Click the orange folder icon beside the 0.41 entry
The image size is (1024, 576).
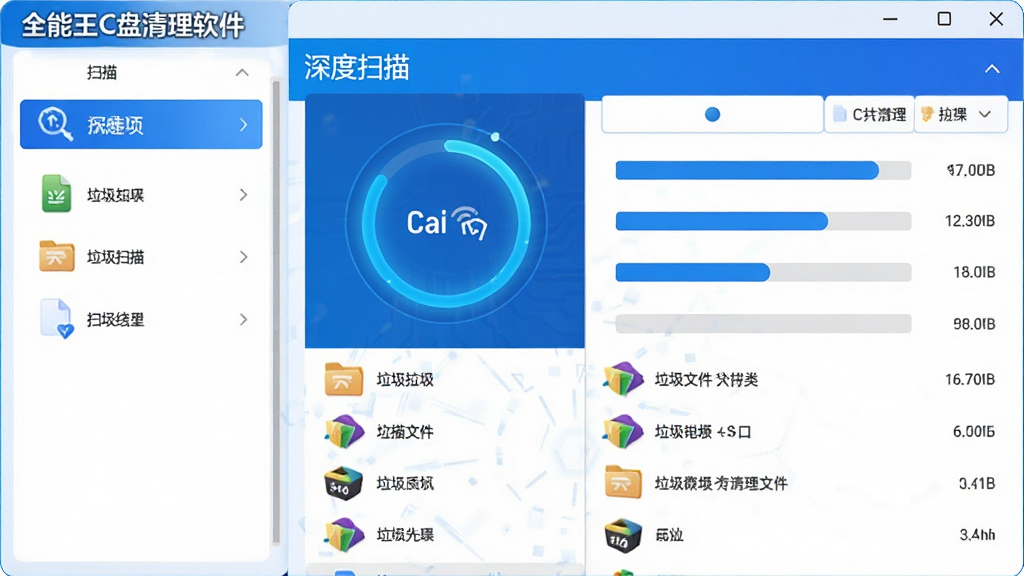622,483
